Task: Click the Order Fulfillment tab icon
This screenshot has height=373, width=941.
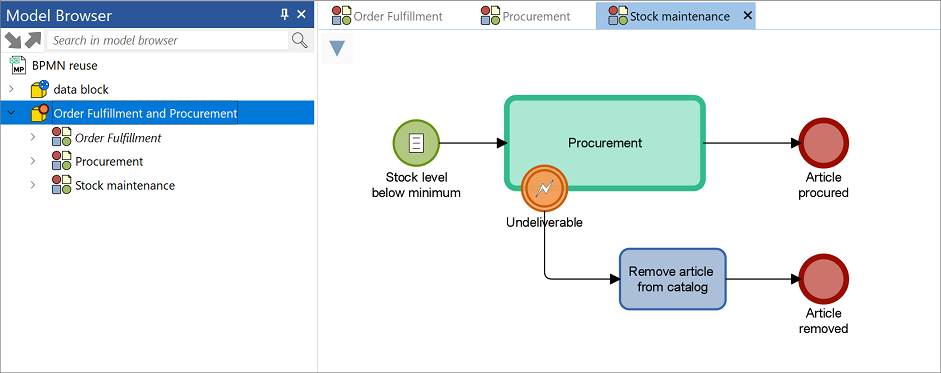Action: 342,16
